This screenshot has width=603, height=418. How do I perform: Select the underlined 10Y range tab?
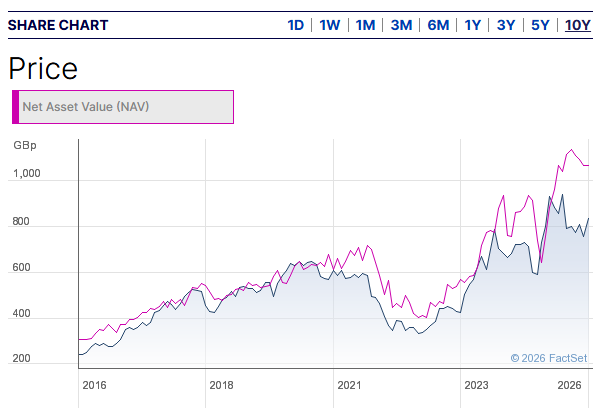tap(578, 25)
